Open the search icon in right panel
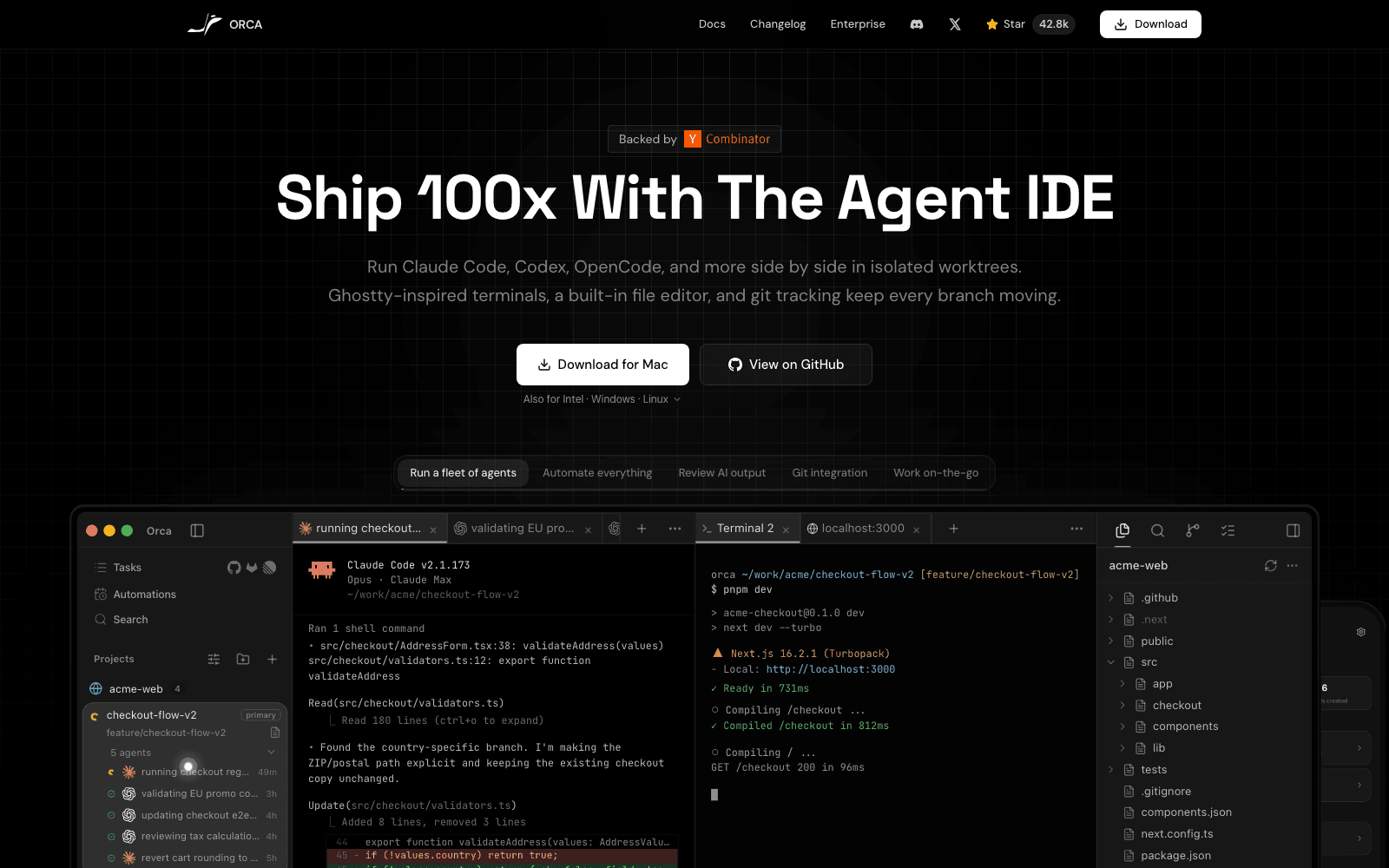The height and width of the screenshot is (868, 1389). click(1157, 530)
